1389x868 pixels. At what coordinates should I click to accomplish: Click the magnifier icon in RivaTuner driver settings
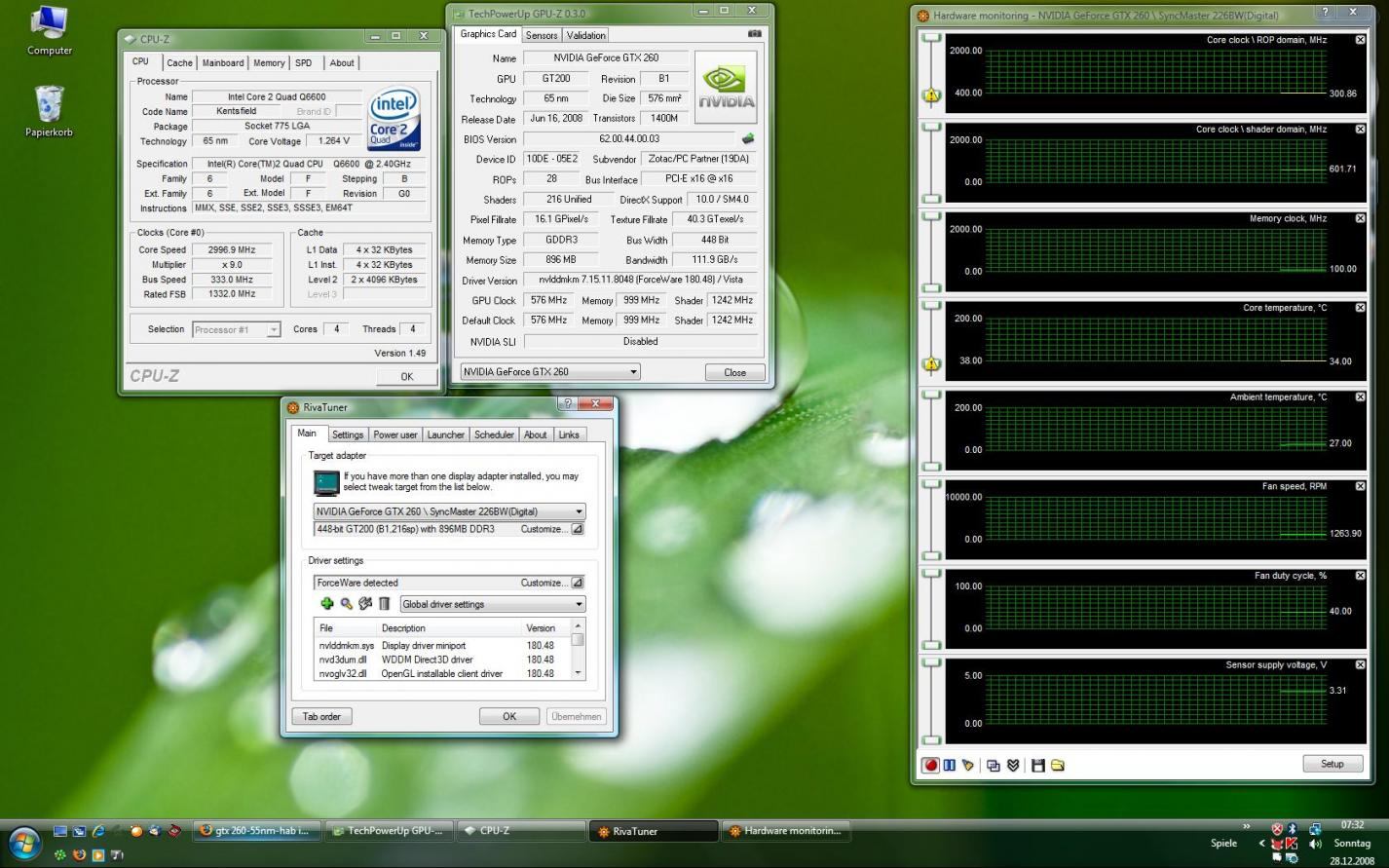point(346,604)
